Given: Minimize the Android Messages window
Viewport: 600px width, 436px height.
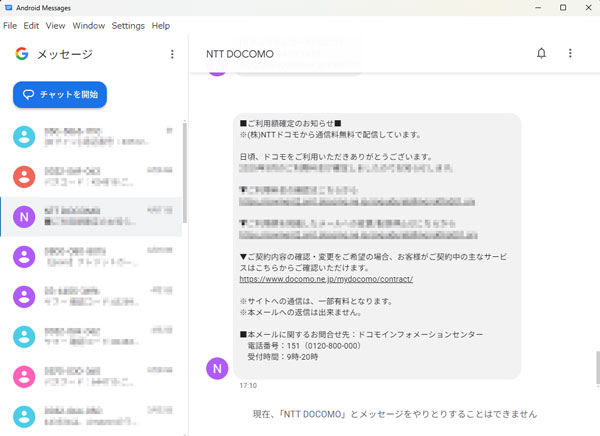Looking at the screenshot, I should point(538,8).
